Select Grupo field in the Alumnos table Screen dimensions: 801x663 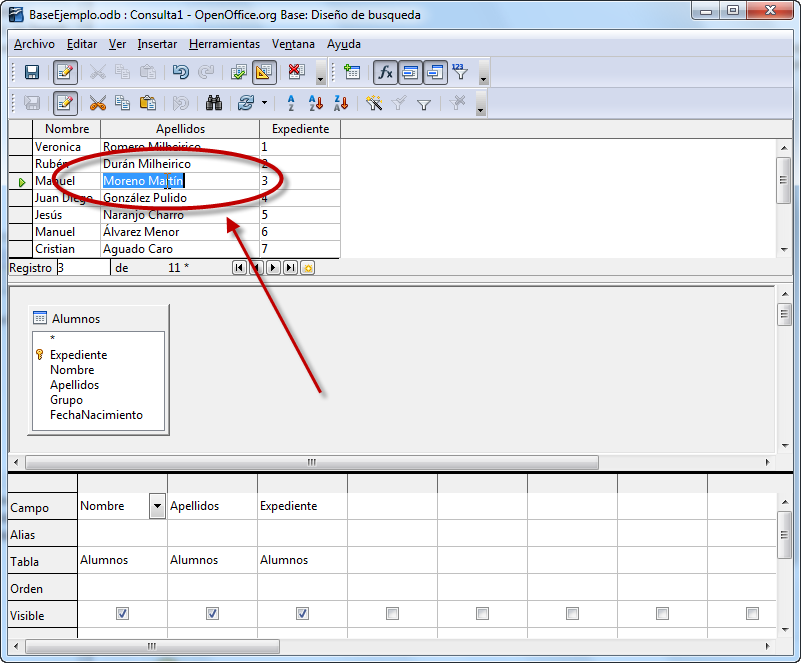coord(66,400)
